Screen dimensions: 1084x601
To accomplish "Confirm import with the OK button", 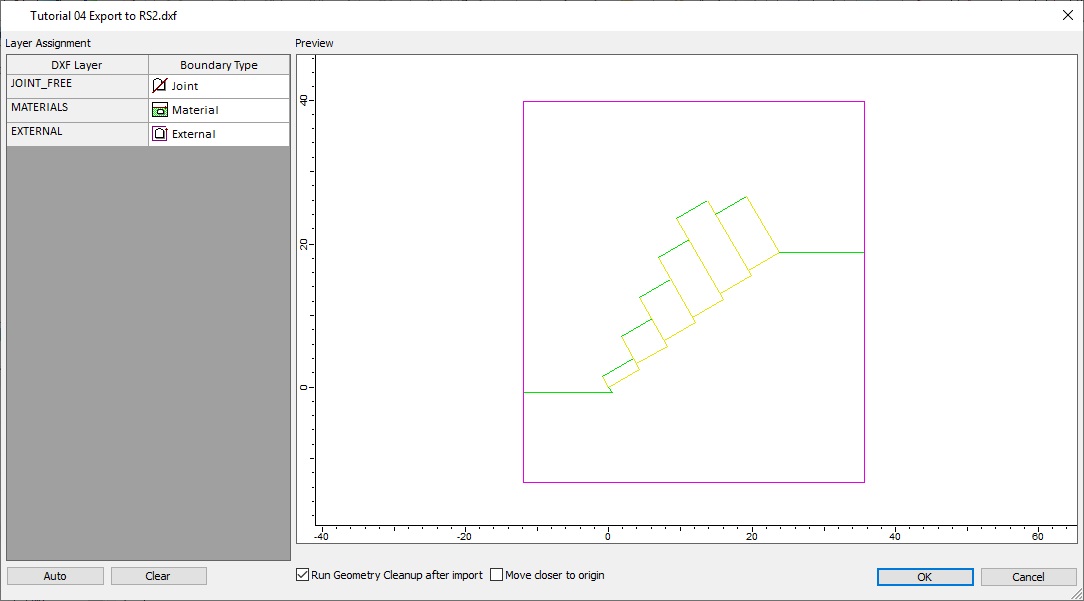I will [x=923, y=576].
